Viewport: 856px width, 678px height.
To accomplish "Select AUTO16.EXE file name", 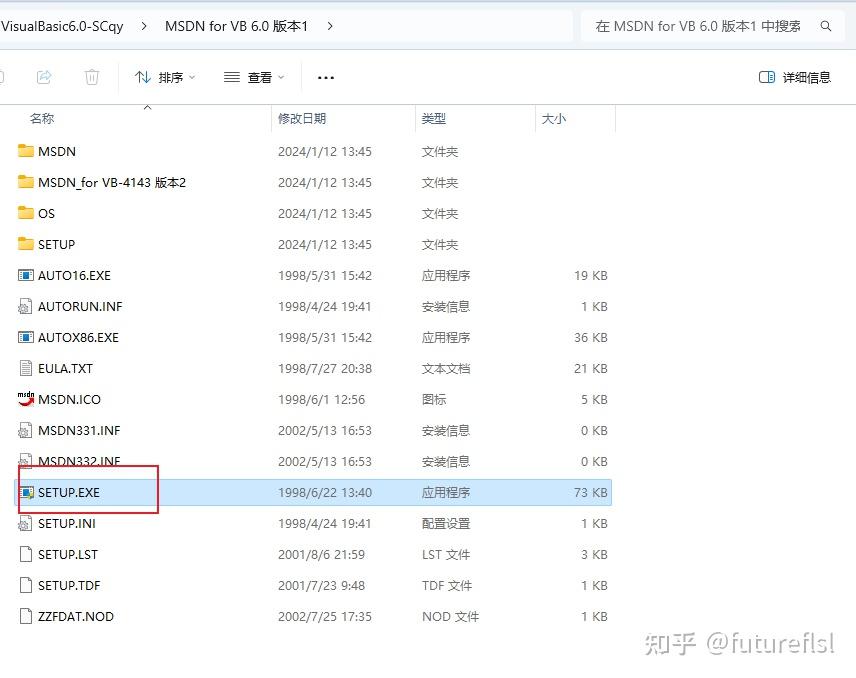I will click(x=74, y=276).
